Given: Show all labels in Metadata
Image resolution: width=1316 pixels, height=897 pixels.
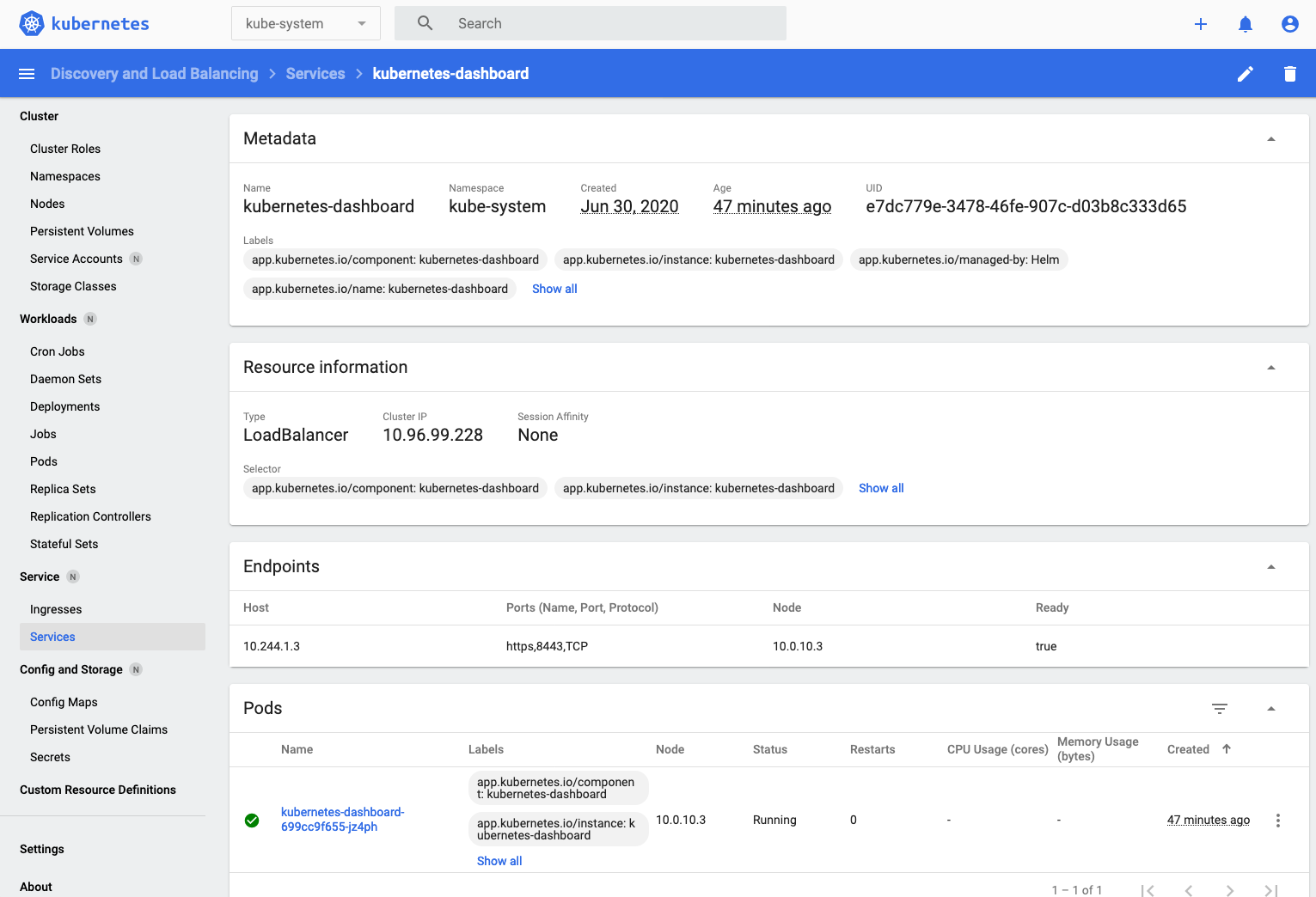Looking at the screenshot, I should pyautogui.click(x=554, y=289).
